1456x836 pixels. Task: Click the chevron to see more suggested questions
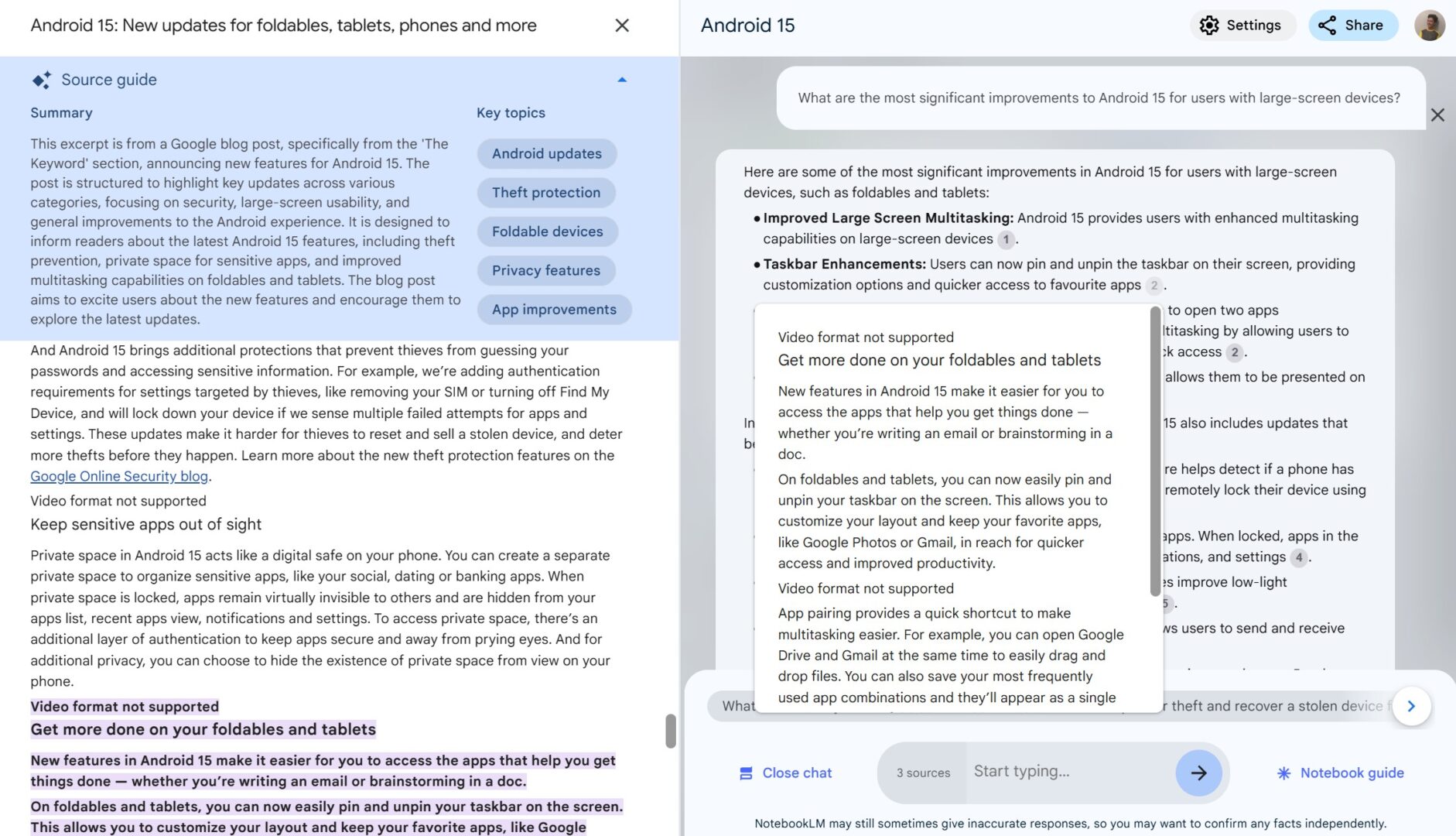pos(1411,705)
